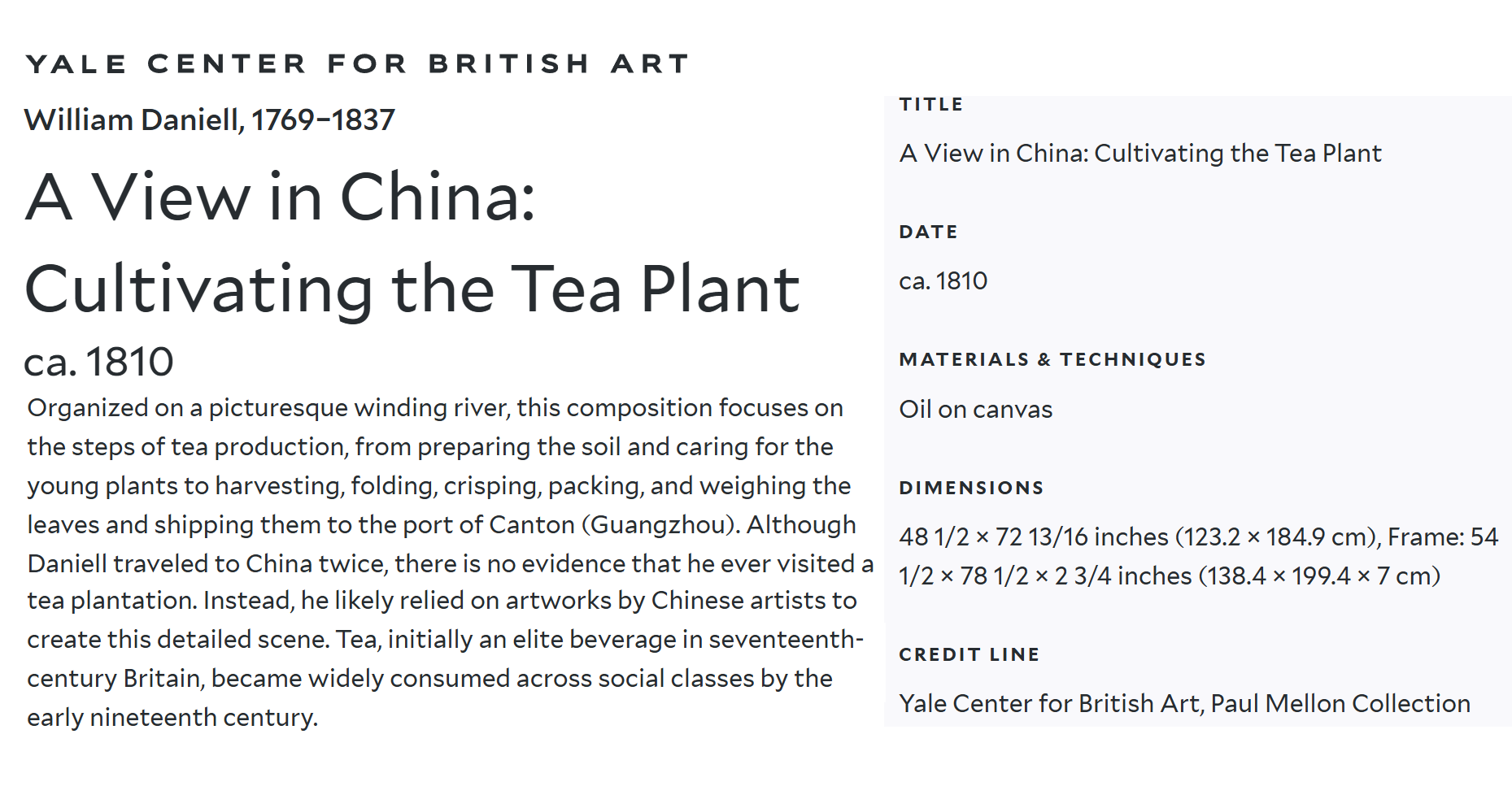Click the description line starting "Daniell traveled to China"
1512x808 pixels.
(450, 564)
